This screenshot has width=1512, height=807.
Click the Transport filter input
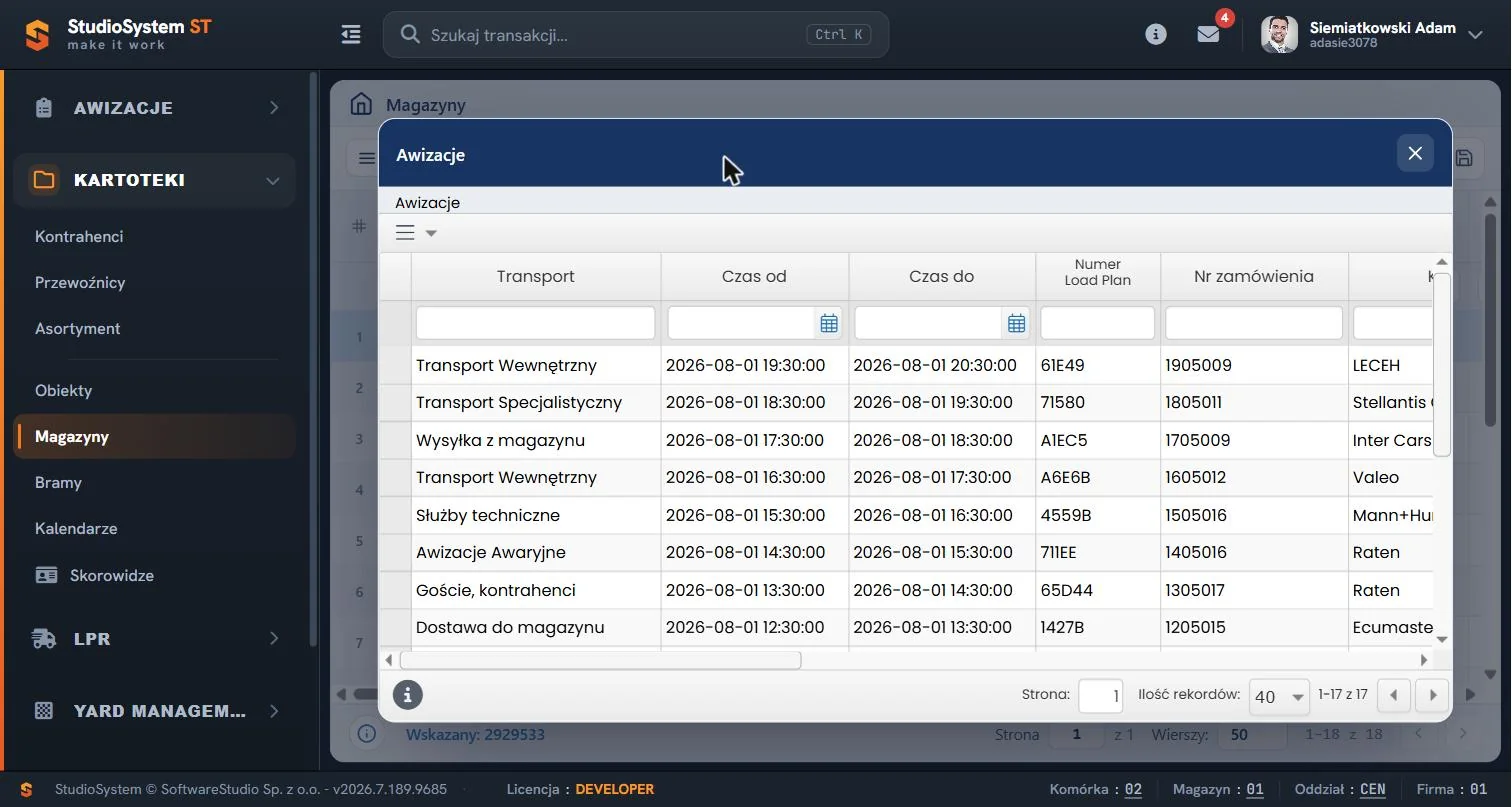pos(535,323)
